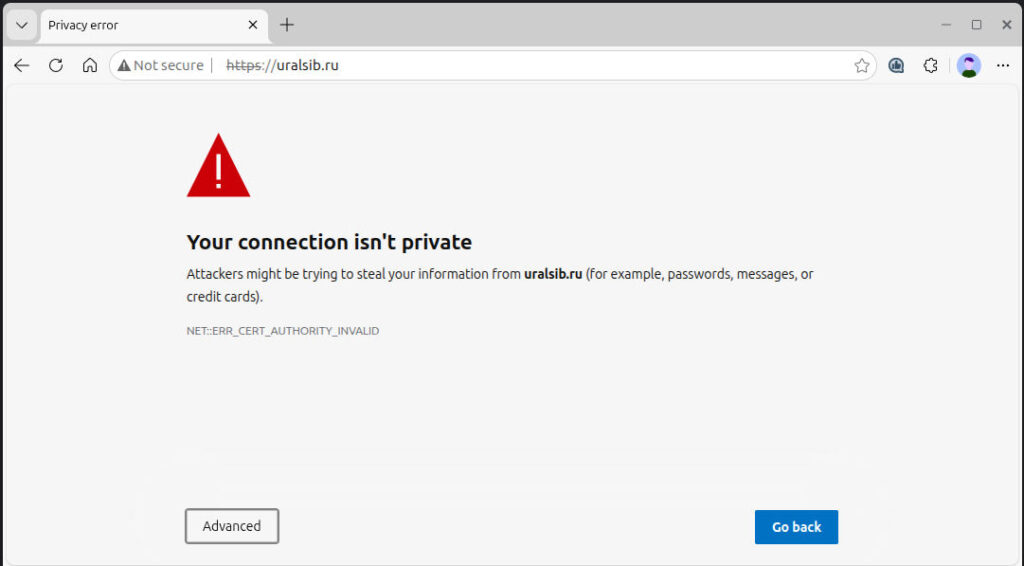The image size is (1024, 566).
Task: Expand the tab actions dropdown chevron
Action: 22,25
